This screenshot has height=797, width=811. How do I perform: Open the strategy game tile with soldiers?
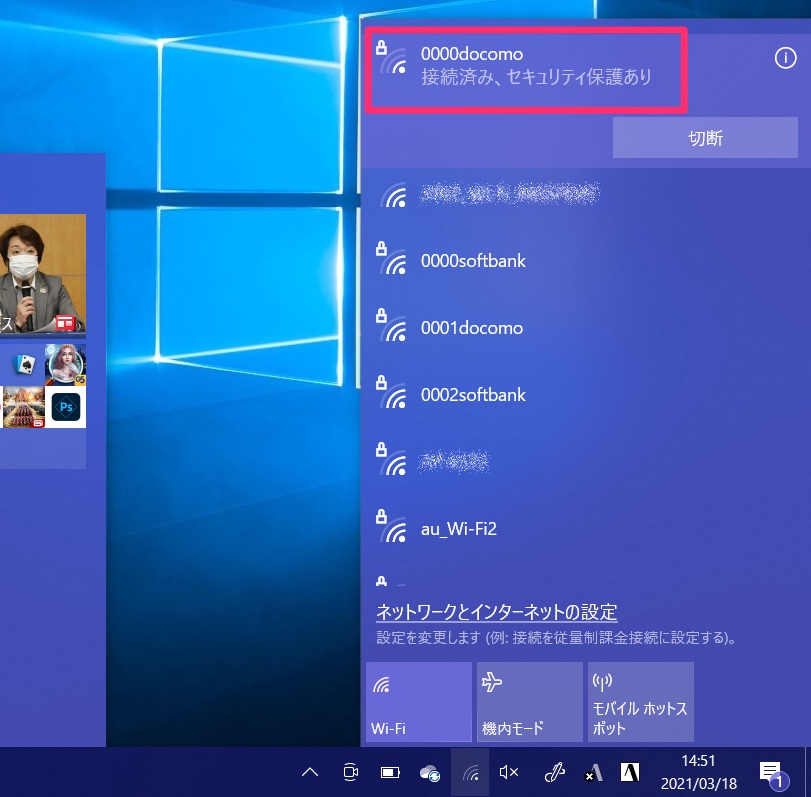coord(22,407)
